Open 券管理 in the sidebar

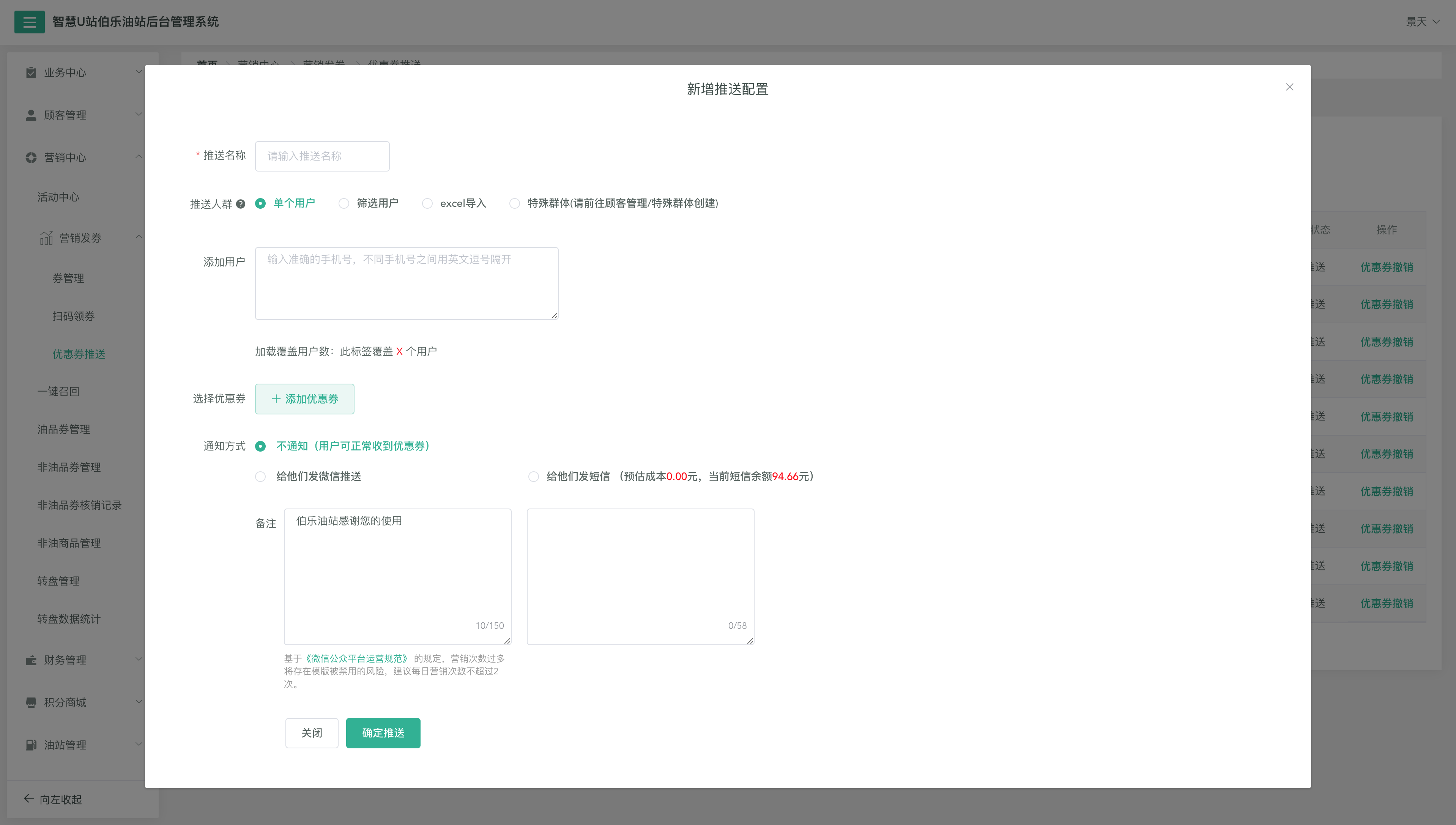[69, 278]
